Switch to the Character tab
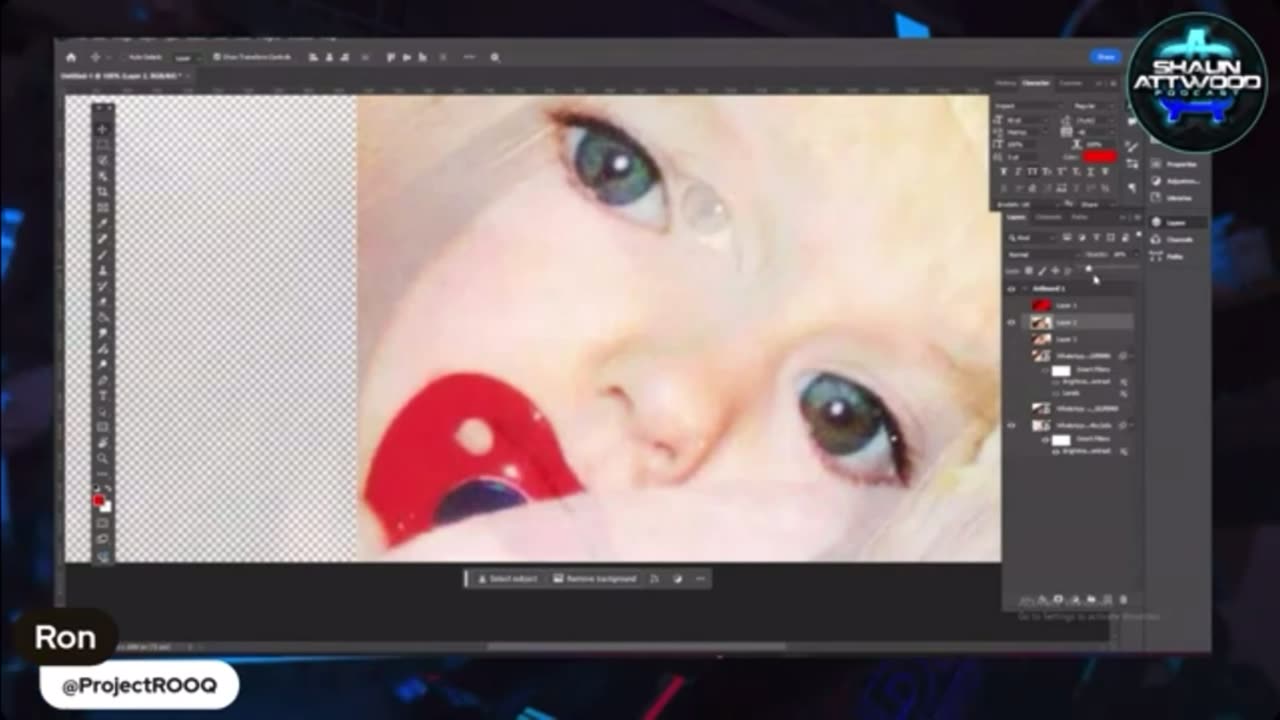1280x720 pixels. coord(1035,83)
